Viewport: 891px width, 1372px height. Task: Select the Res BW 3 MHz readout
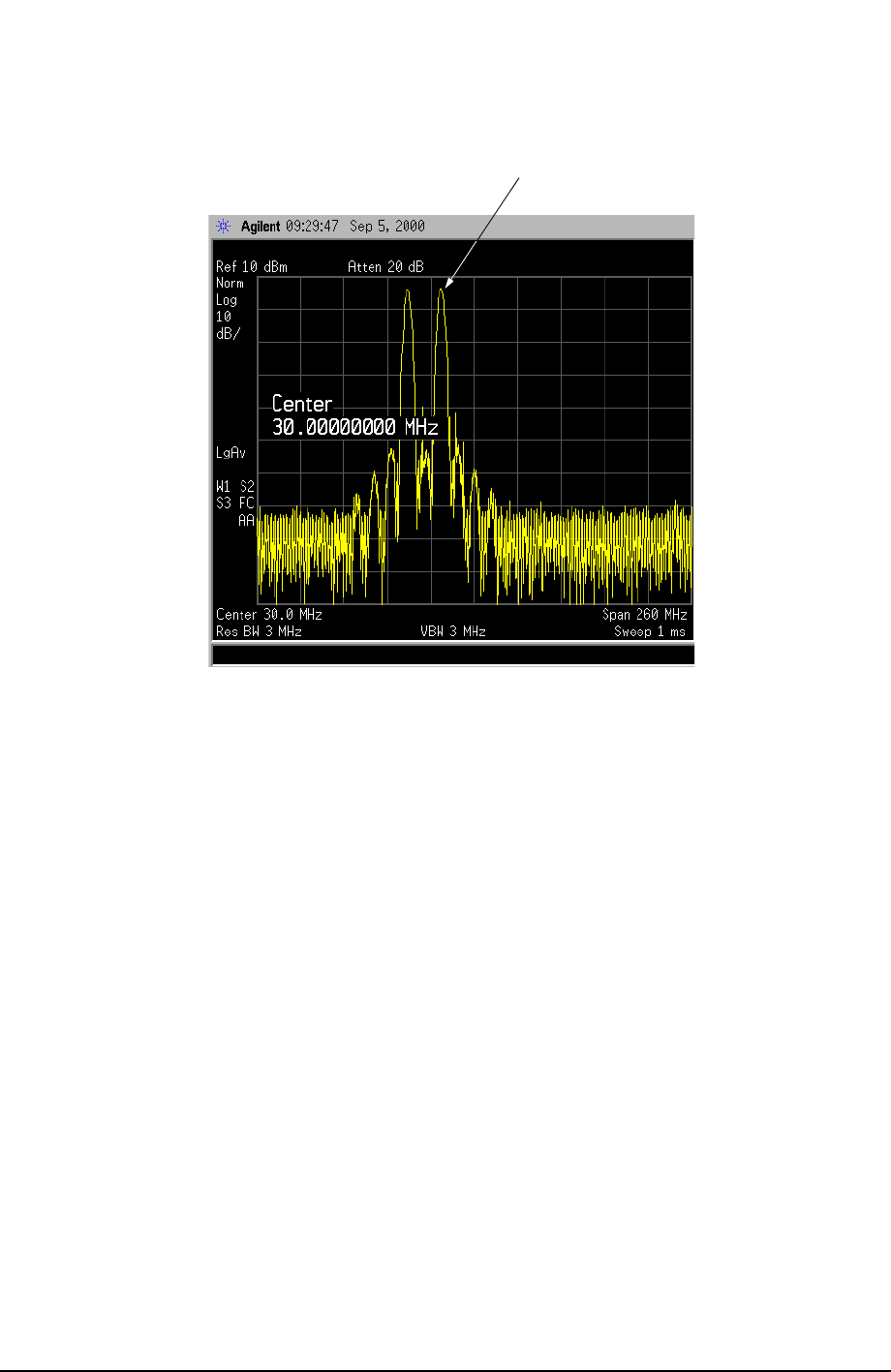pos(259,631)
